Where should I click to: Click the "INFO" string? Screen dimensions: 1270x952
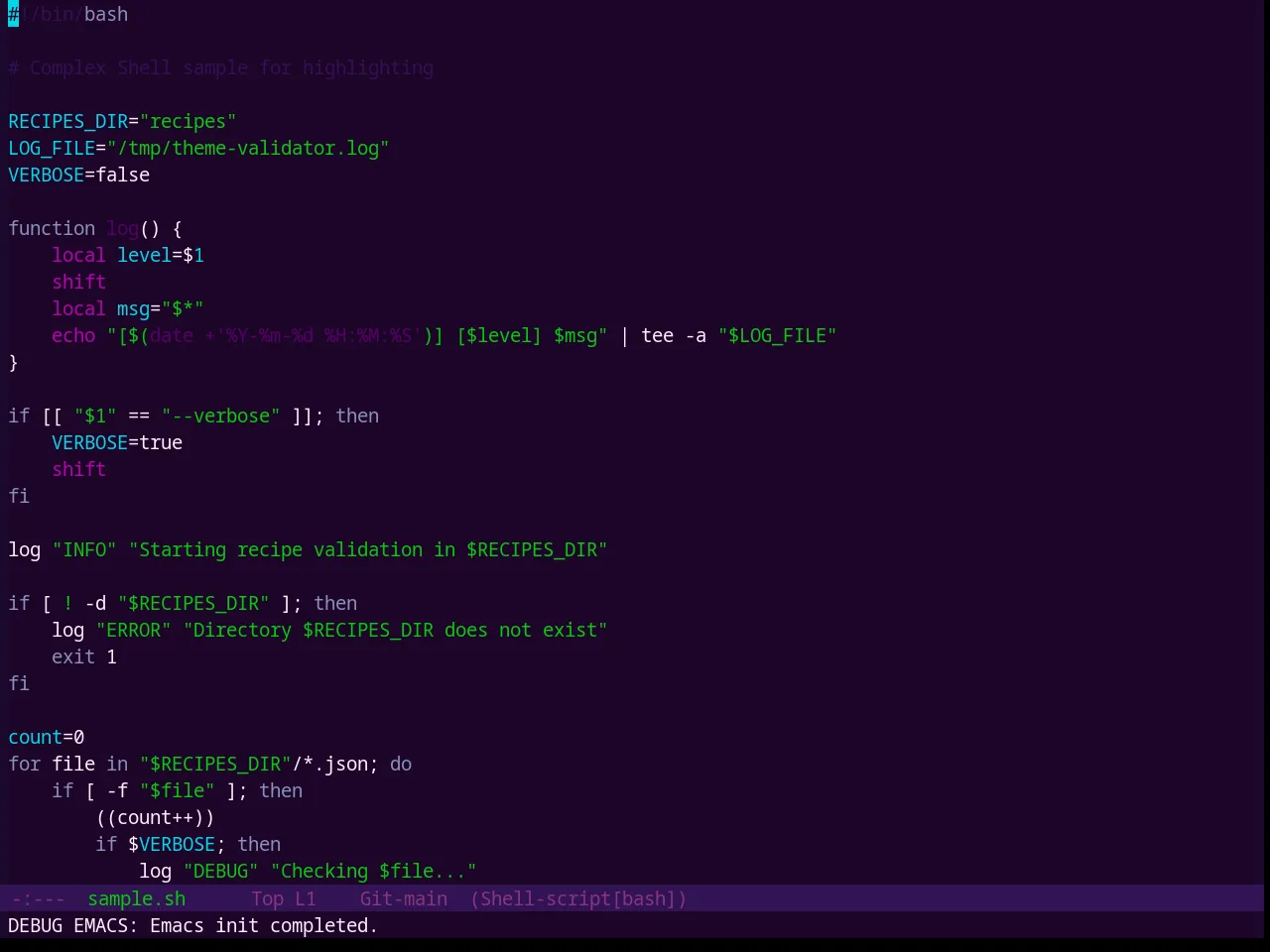tap(84, 549)
